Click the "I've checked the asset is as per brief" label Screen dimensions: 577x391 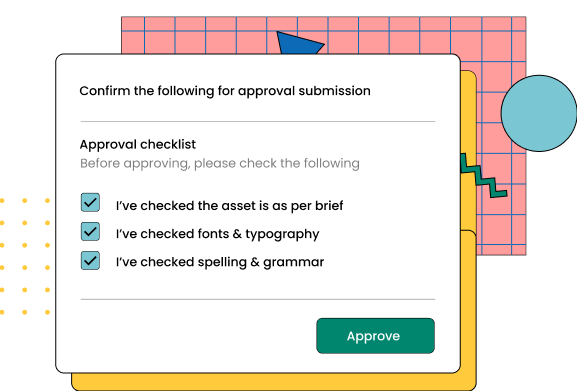click(229, 206)
